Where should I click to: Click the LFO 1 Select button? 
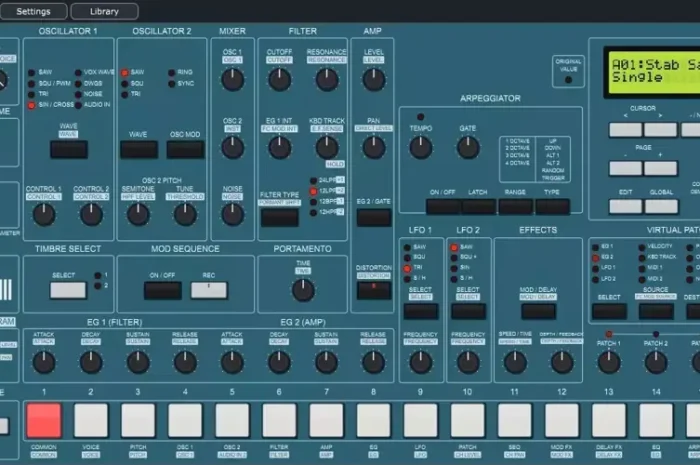click(x=421, y=311)
